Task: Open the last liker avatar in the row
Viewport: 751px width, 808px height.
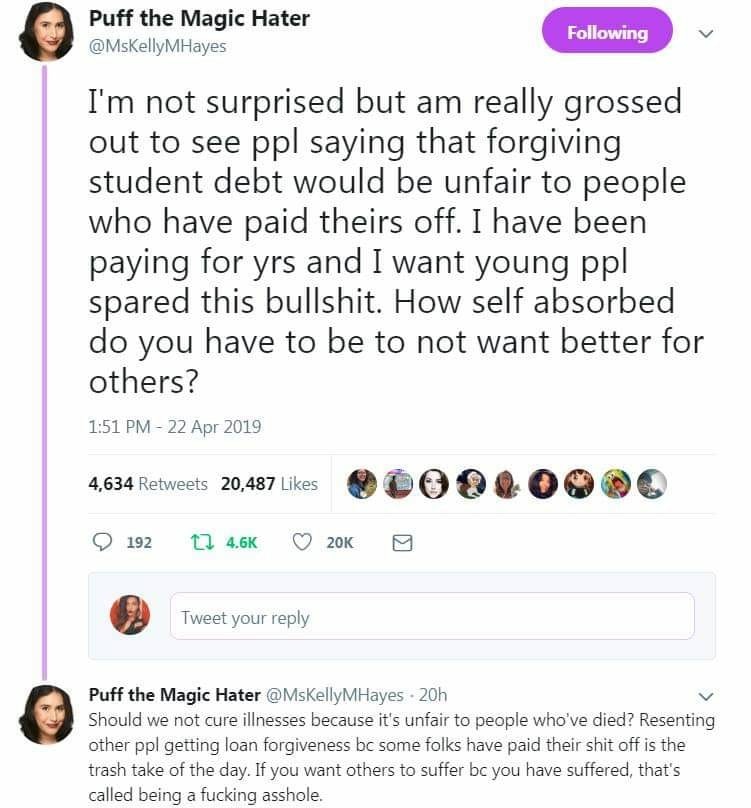Action: tap(651, 484)
